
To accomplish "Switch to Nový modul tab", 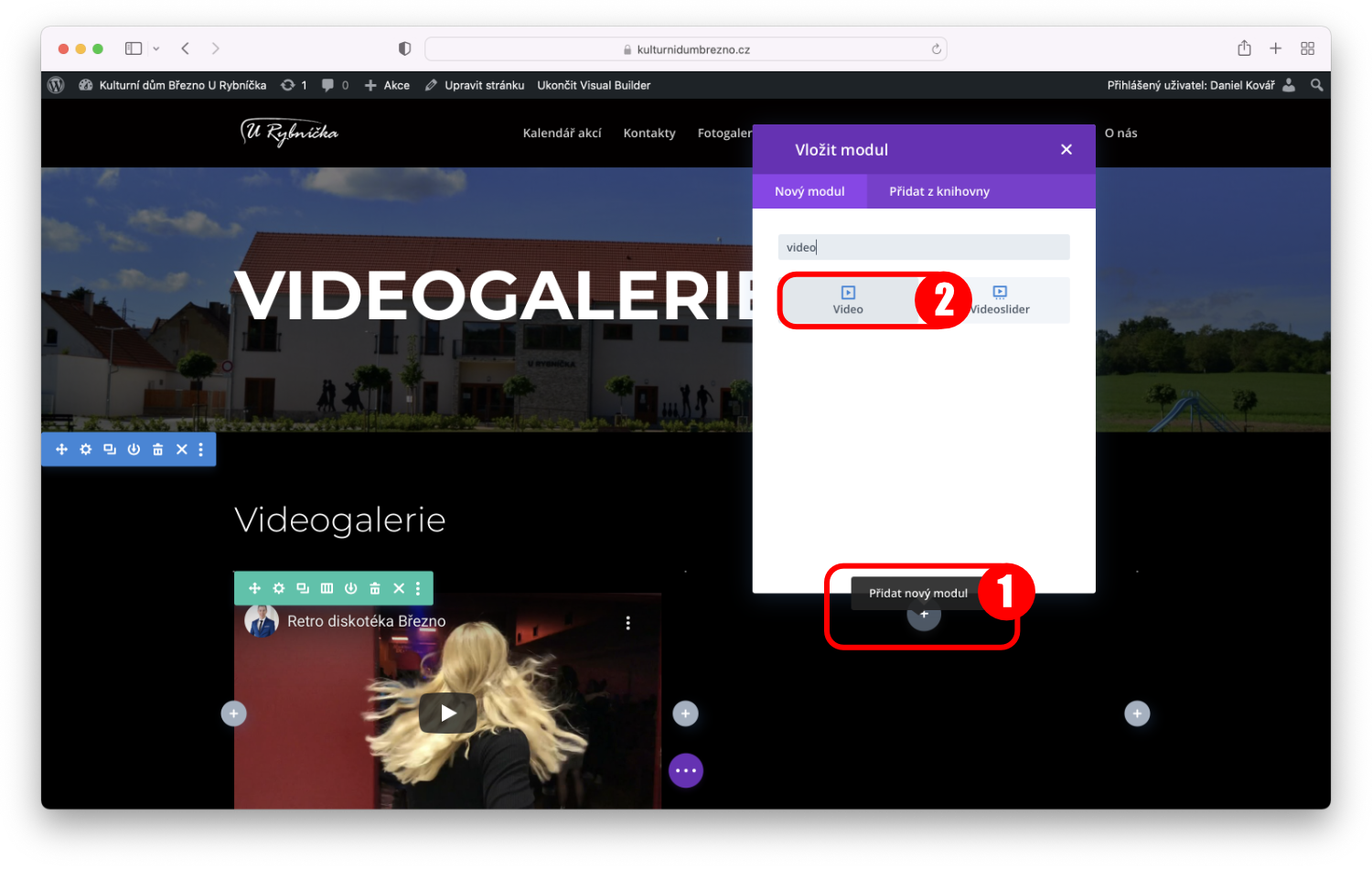I will 809,191.
